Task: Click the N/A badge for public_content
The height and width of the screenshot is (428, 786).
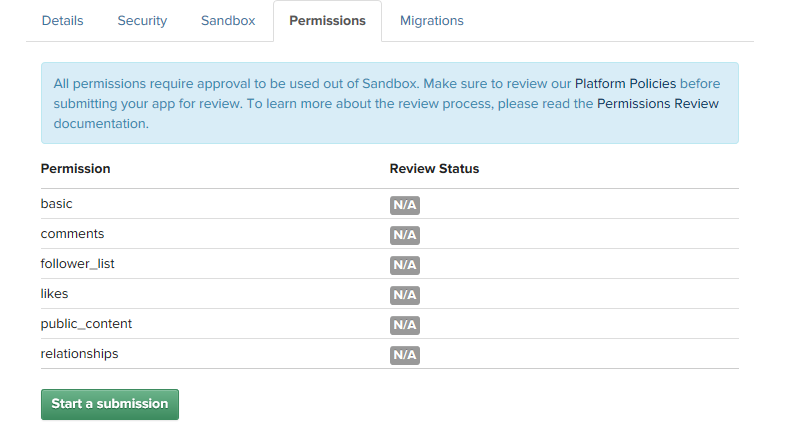Action: pyautogui.click(x=405, y=325)
